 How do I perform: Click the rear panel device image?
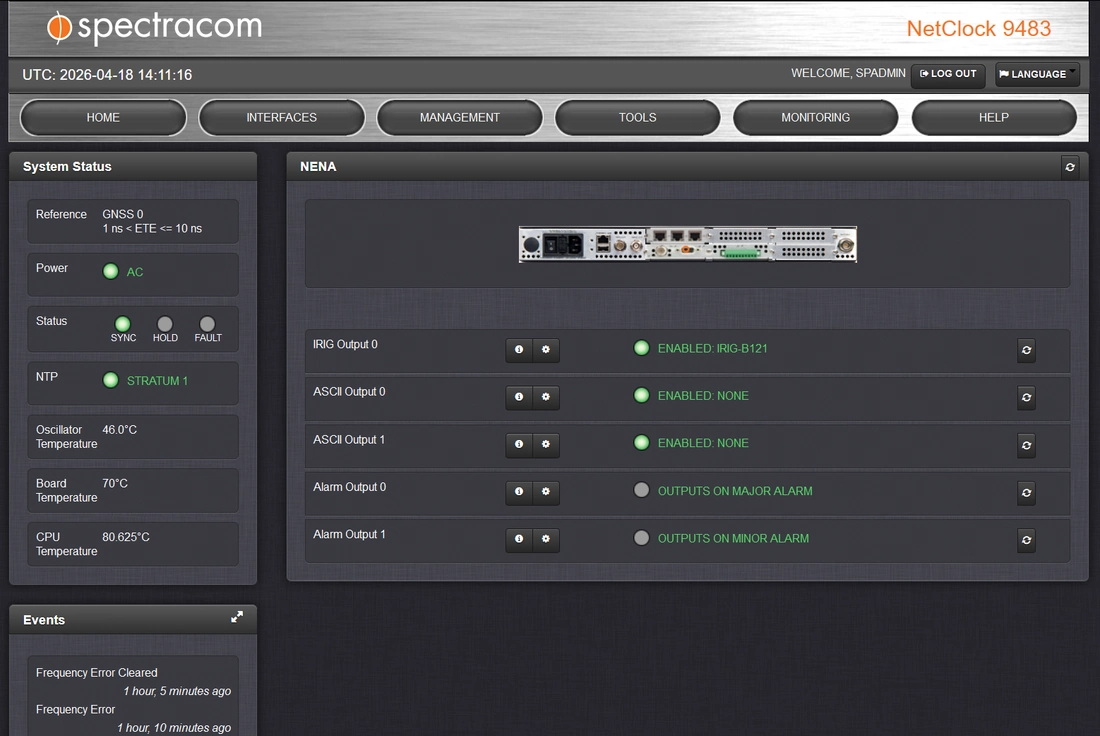click(687, 244)
